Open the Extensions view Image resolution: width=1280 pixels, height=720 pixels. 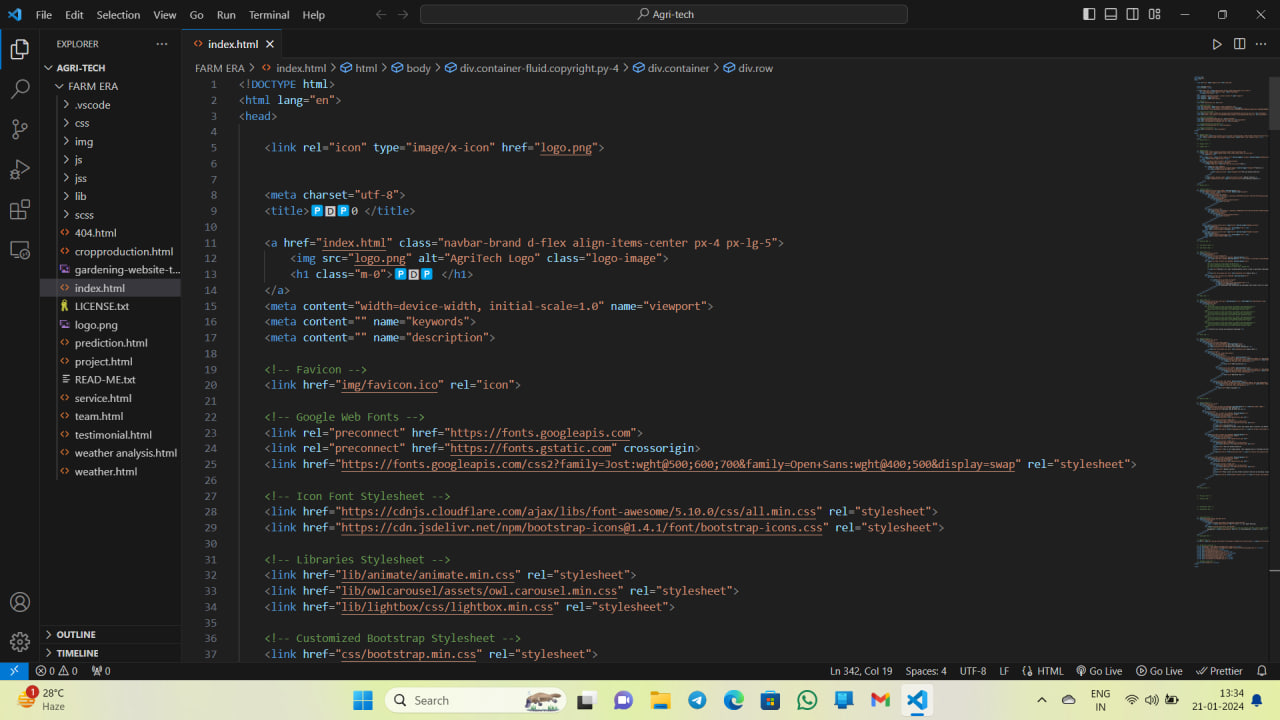tap(19, 210)
